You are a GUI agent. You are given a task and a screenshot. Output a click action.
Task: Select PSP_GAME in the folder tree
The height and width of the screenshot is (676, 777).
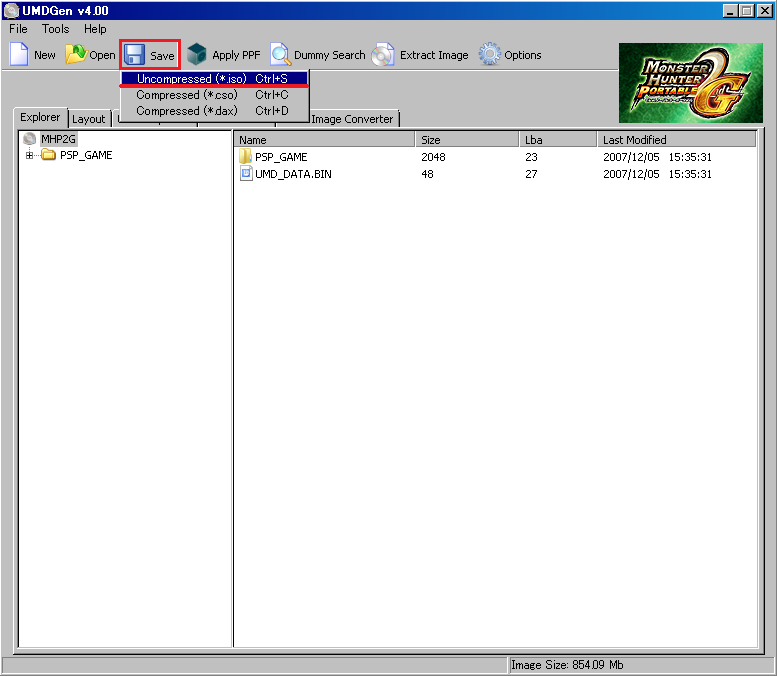86,155
